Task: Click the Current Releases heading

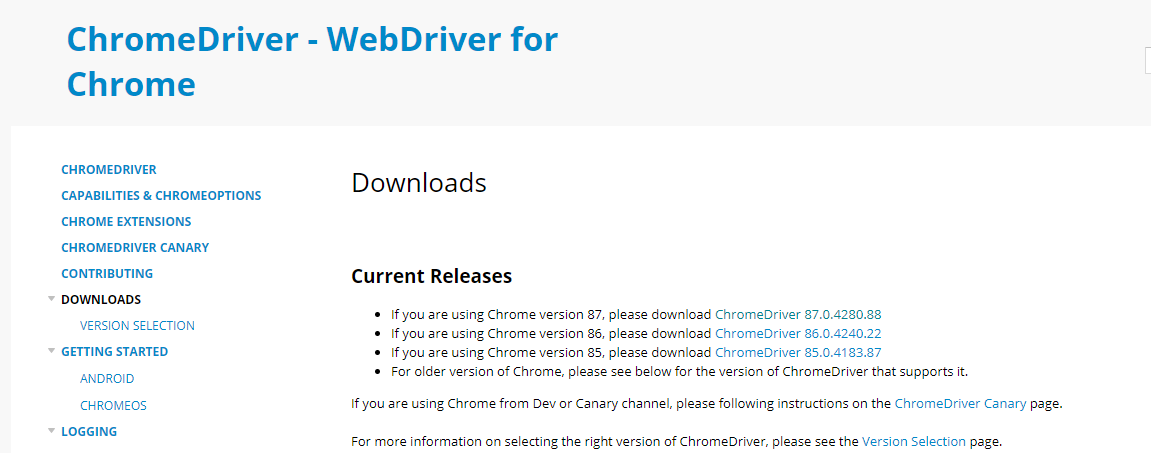Action: click(432, 277)
